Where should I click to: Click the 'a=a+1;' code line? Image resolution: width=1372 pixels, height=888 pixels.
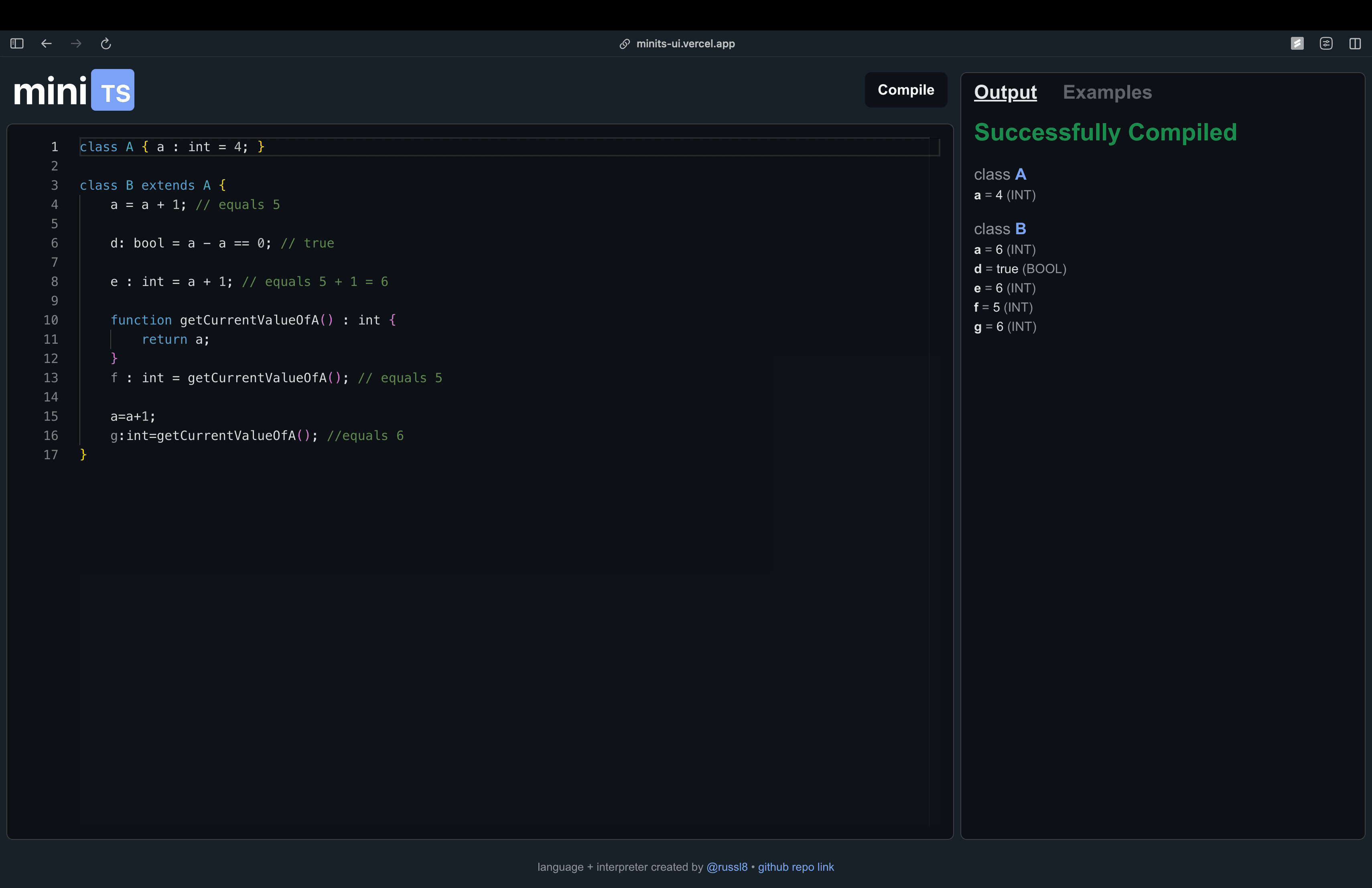click(x=133, y=416)
